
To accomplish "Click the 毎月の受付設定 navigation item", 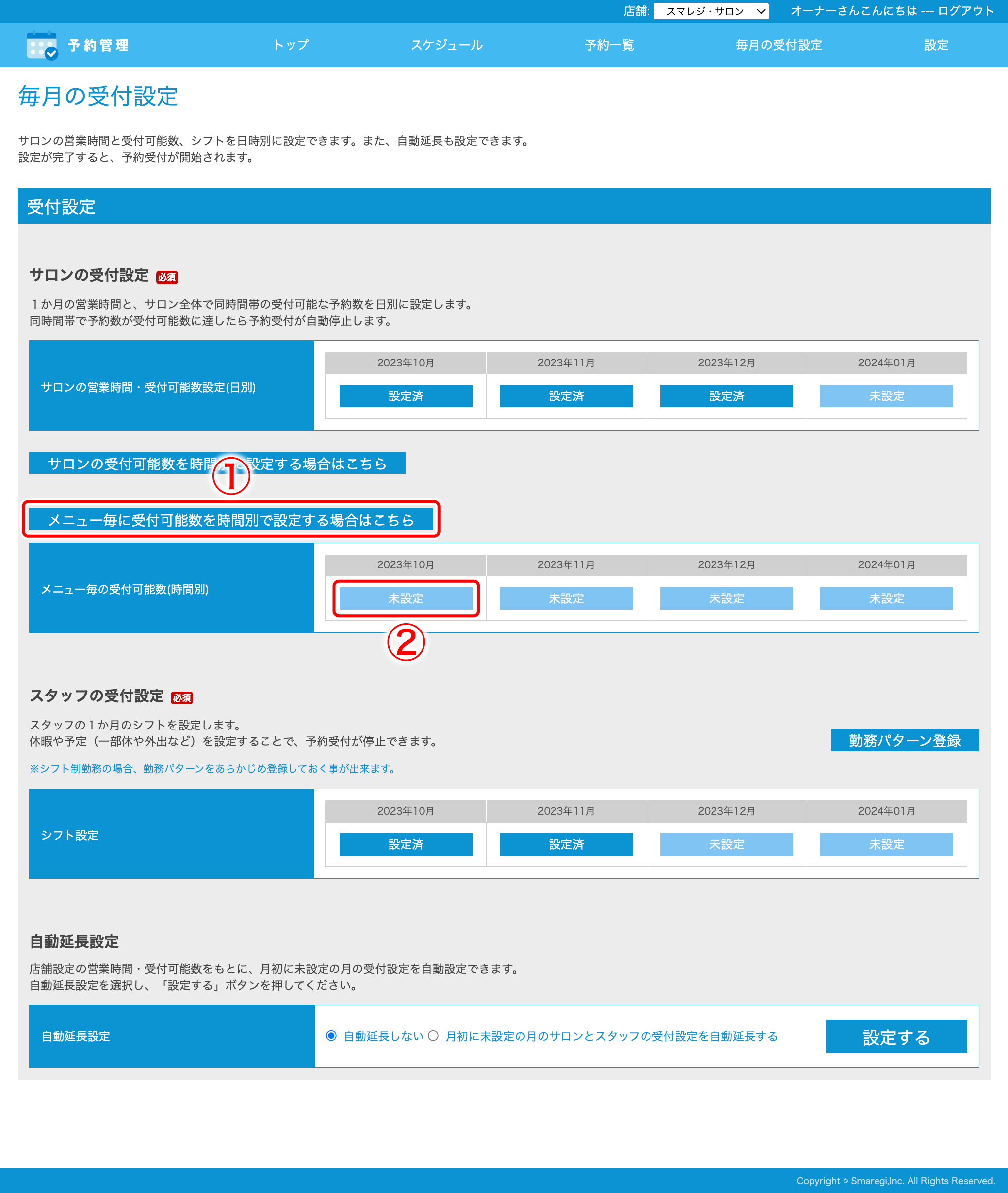I will [779, 45].
